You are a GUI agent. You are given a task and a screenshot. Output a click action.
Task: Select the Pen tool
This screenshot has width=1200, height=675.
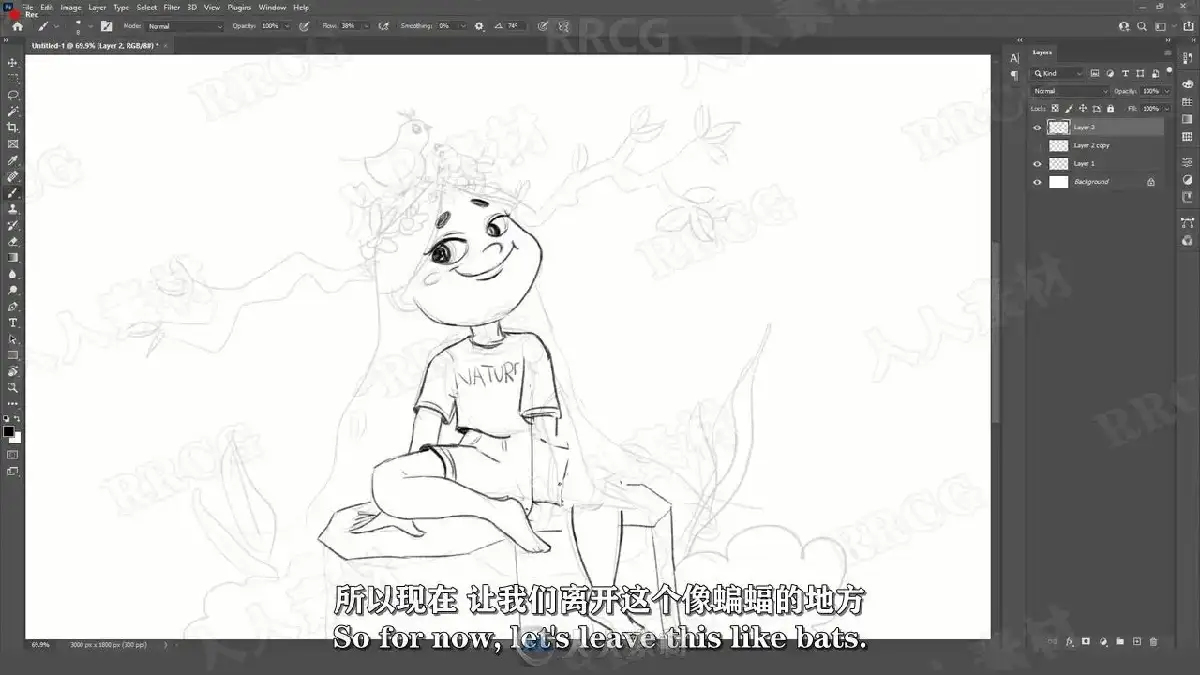click(13, 306)
